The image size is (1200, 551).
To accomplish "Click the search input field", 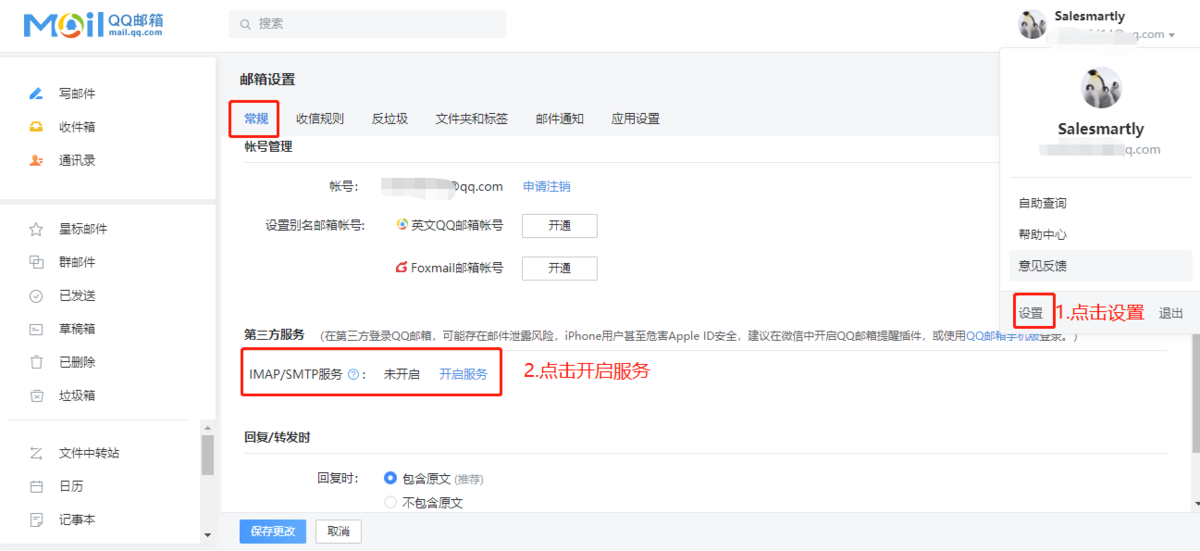I will (367, 24).
